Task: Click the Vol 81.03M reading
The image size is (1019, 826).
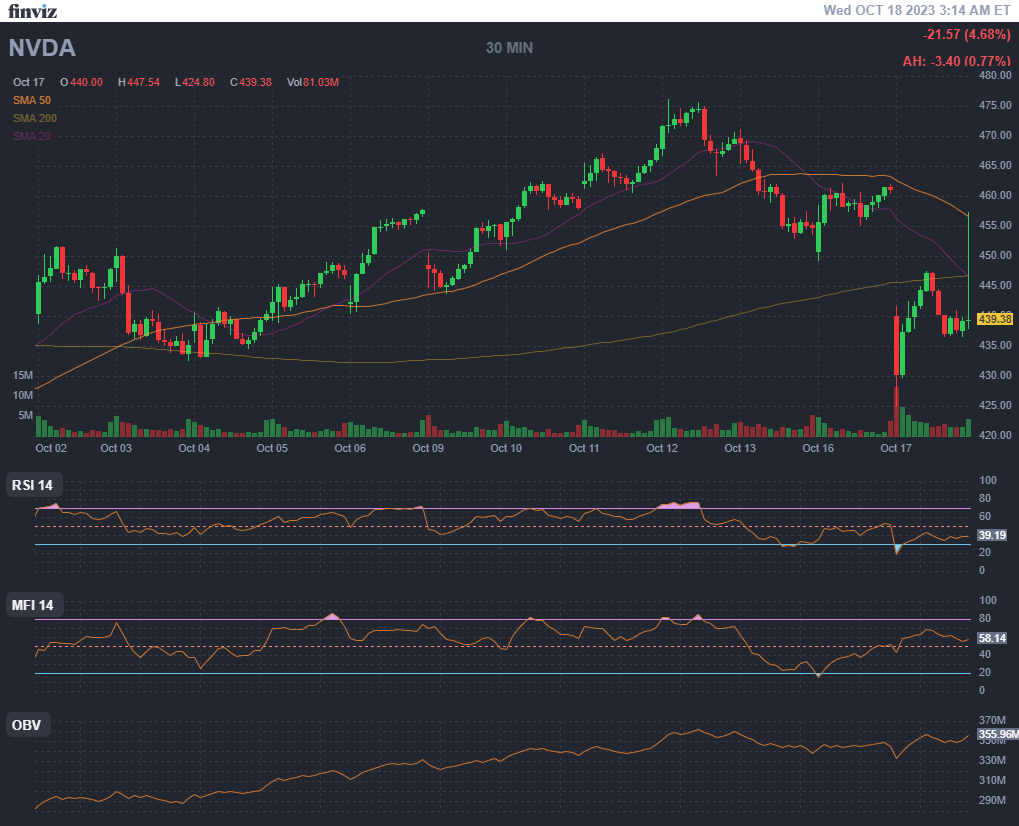Action: click(312, 82)
